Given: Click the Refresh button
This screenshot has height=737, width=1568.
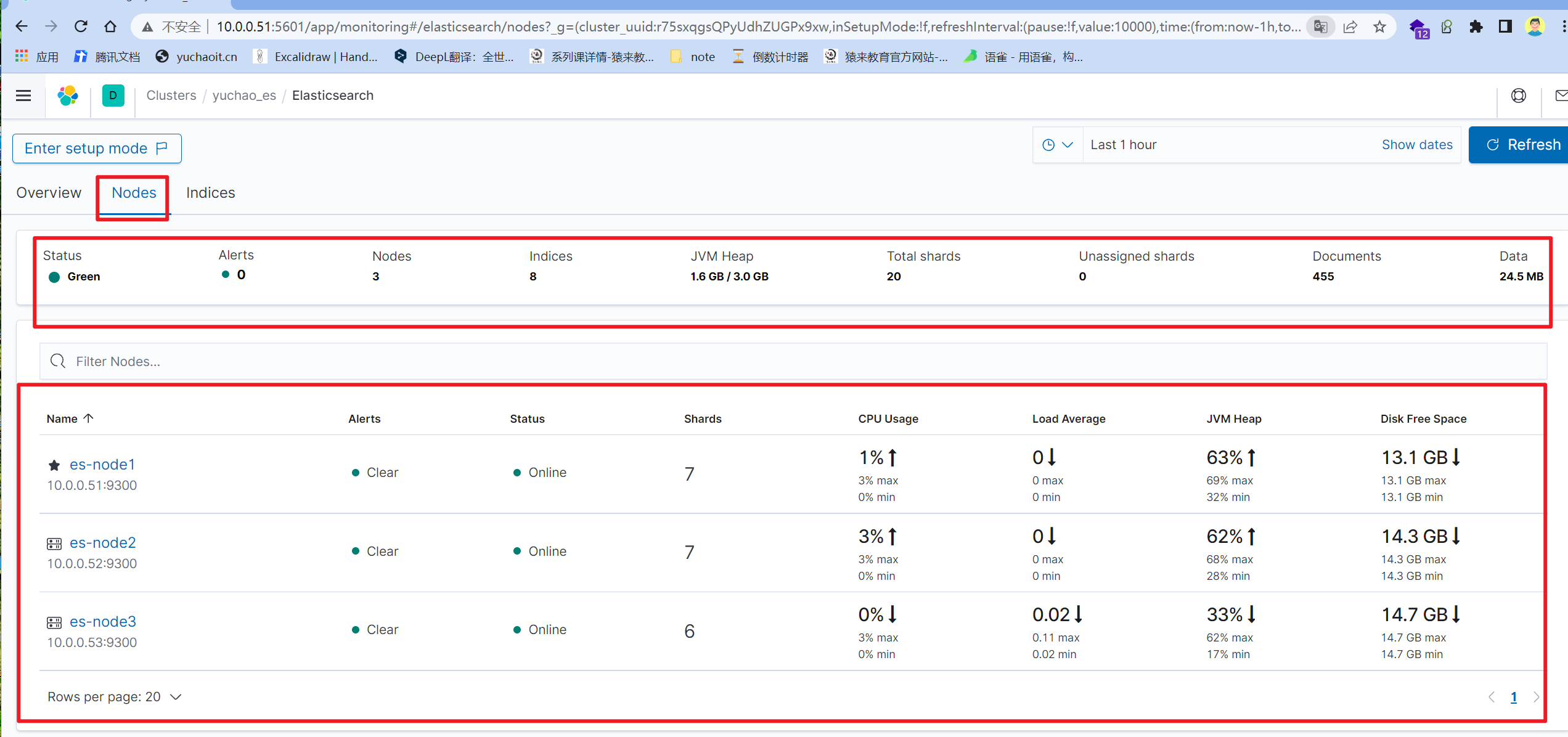Looking at the screenshot, I should [1523, 145].
